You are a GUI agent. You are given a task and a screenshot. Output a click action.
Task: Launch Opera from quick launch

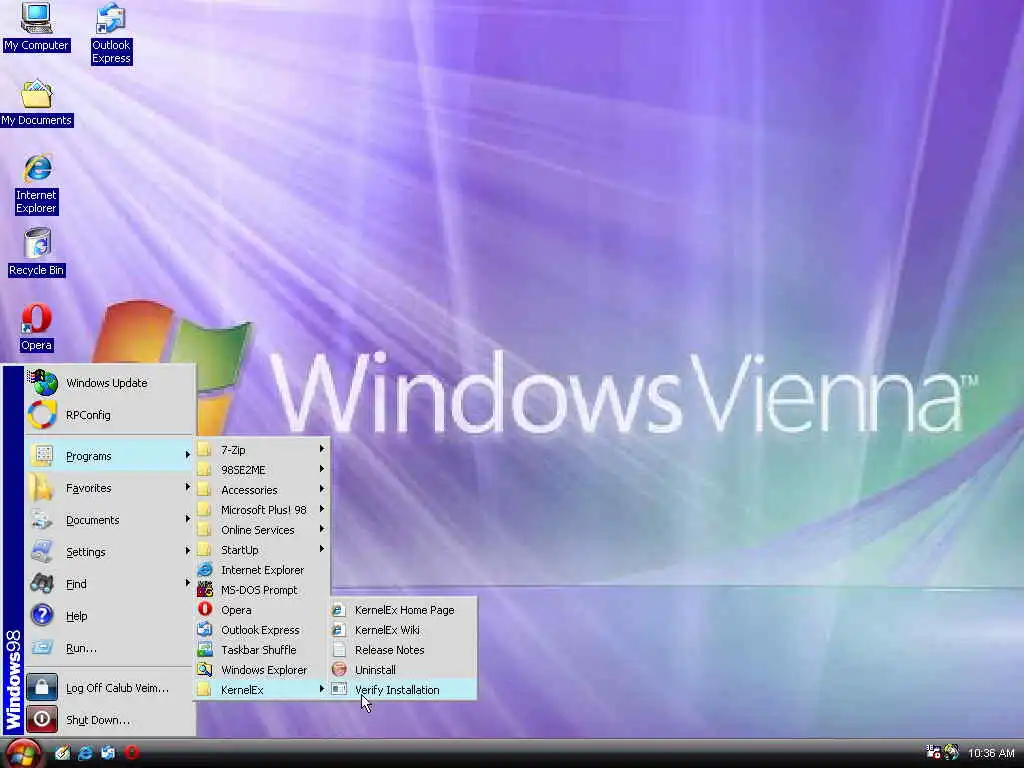(132, 753)
